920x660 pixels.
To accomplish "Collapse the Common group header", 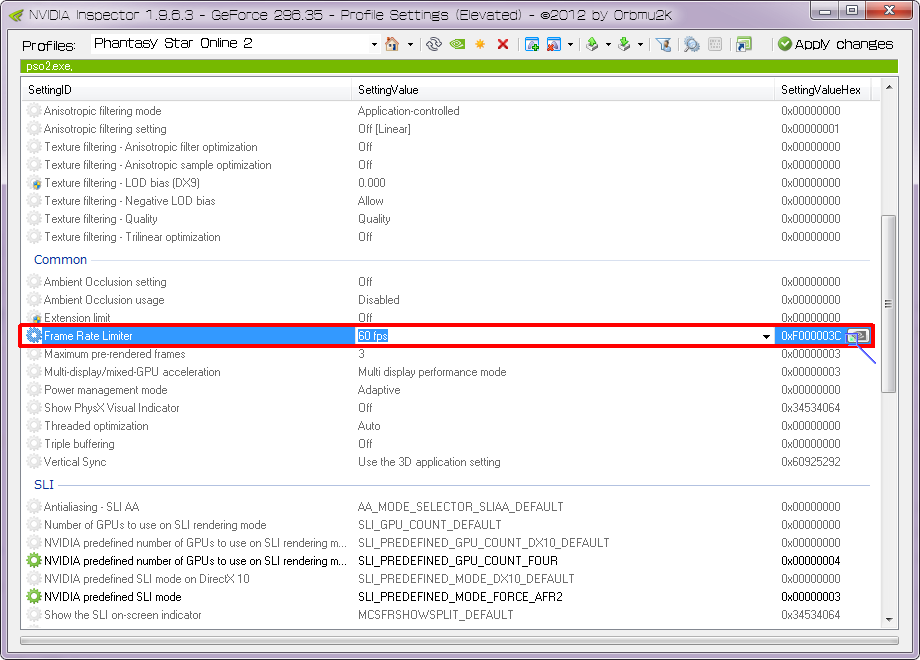I will click(x=60, y=259).
